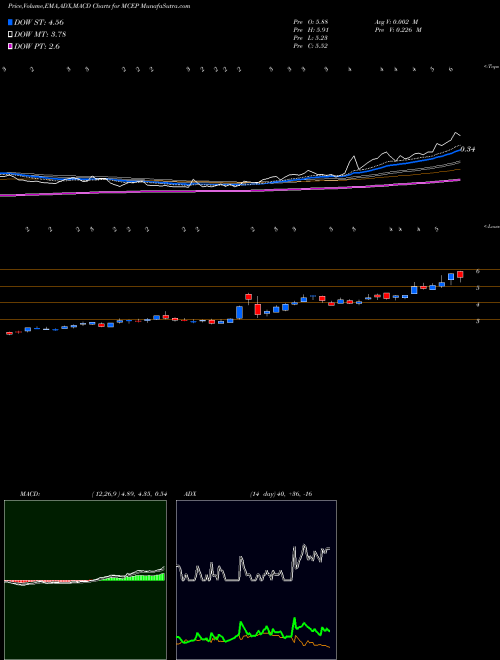Image resolution: width=500 pixels, height=660 pixels.
Task: Click the '<Lows' label at right edge
Action: tap(492, 226)
